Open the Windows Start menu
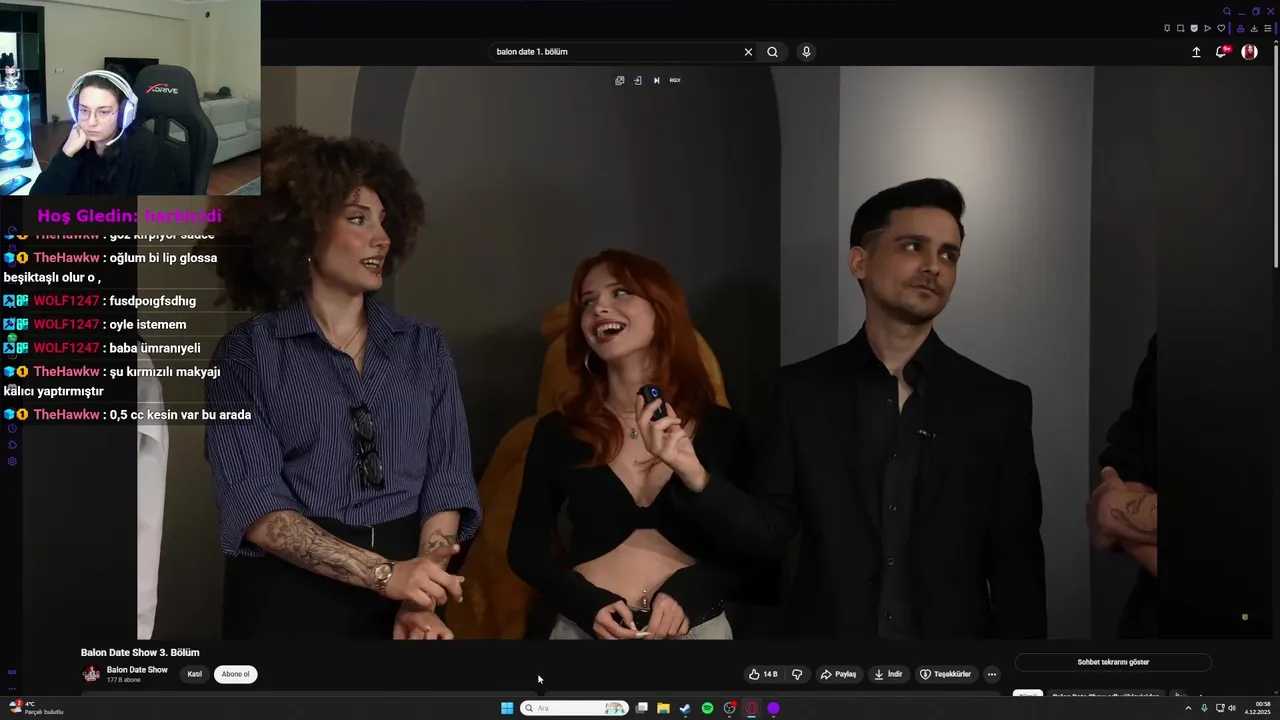Image resolution: width=1280 pixels, height=720 pixels. point(507,708)
